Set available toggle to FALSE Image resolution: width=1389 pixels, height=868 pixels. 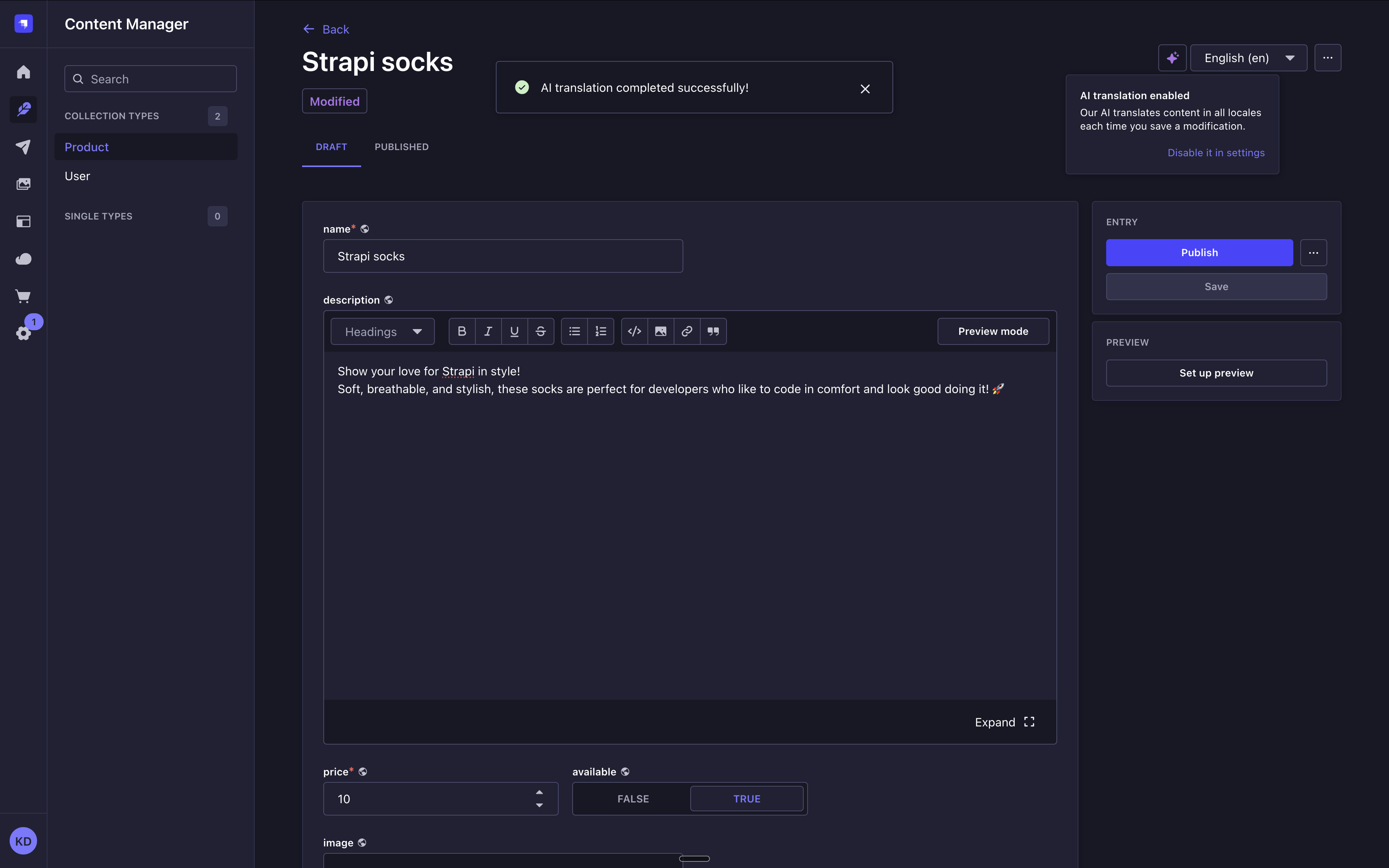pyautogui.click(x=632, y=799)
